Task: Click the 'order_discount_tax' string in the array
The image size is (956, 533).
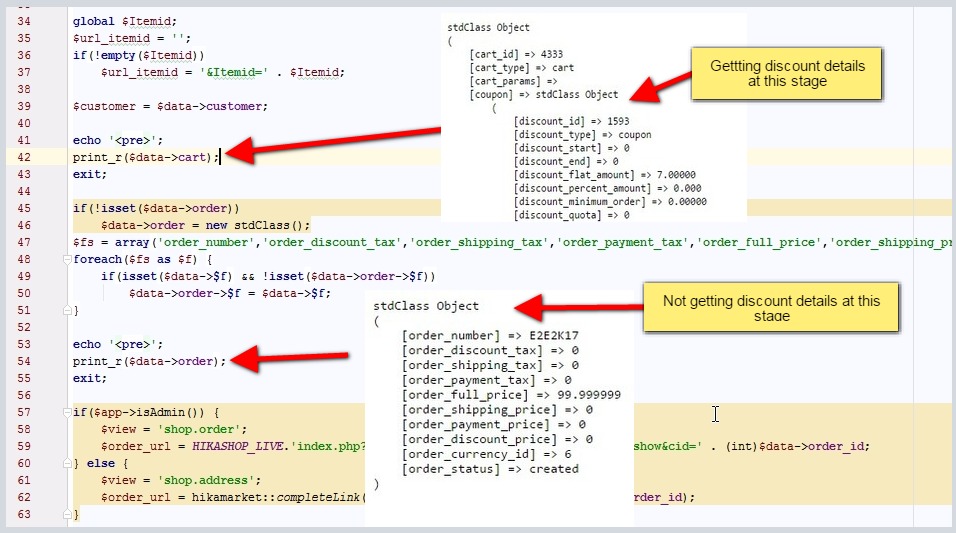Action: [332, 243]
